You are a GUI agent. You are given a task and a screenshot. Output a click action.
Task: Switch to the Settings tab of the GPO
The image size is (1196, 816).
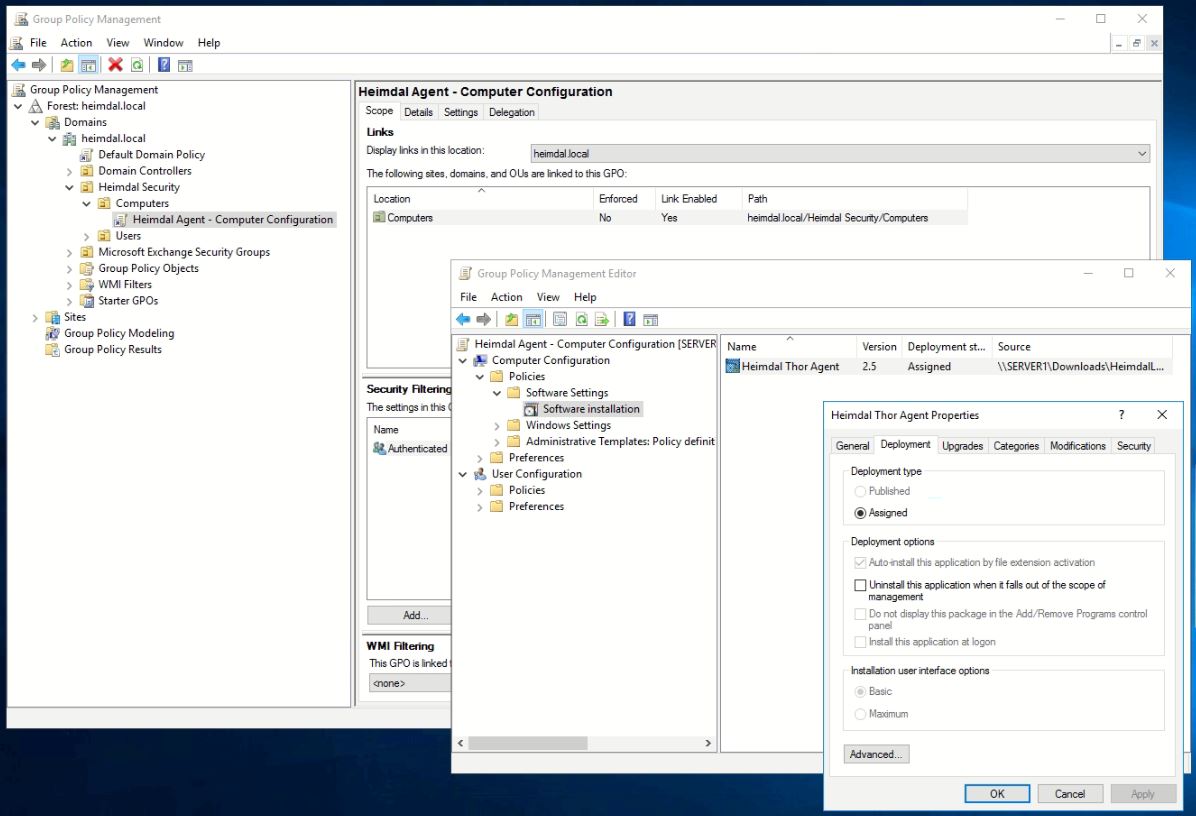pos(461,112)
